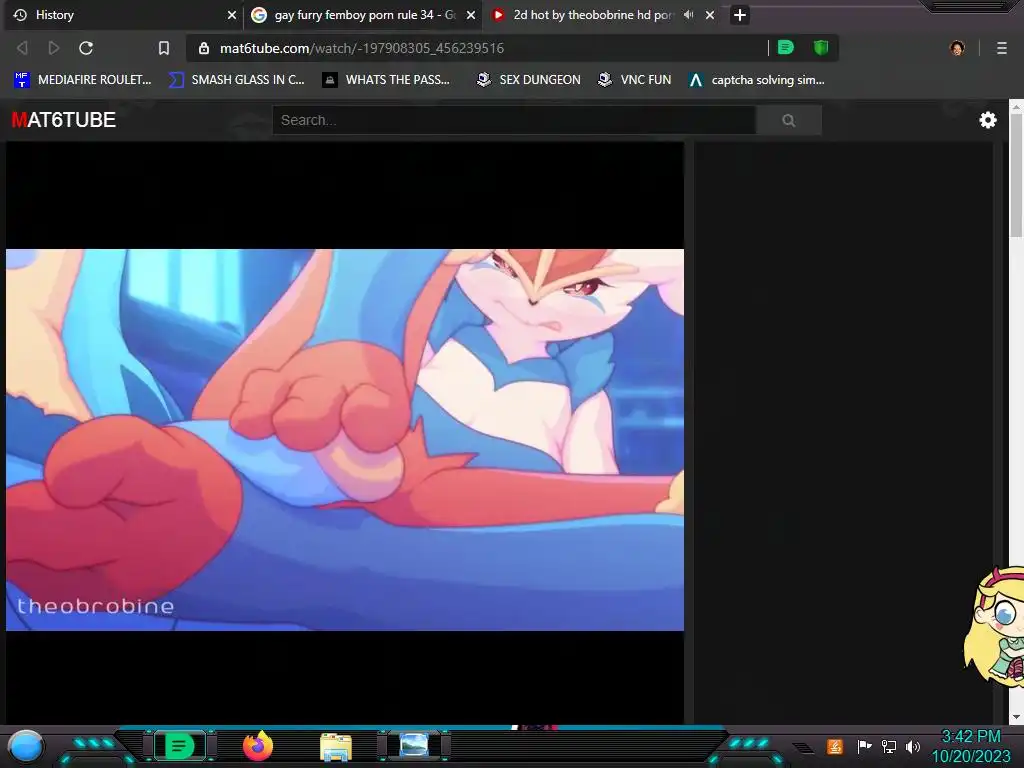Open the picture viewer taskbar icon
The height and width of the screenshot is (768, 1024).
click(x=413, y=745)
